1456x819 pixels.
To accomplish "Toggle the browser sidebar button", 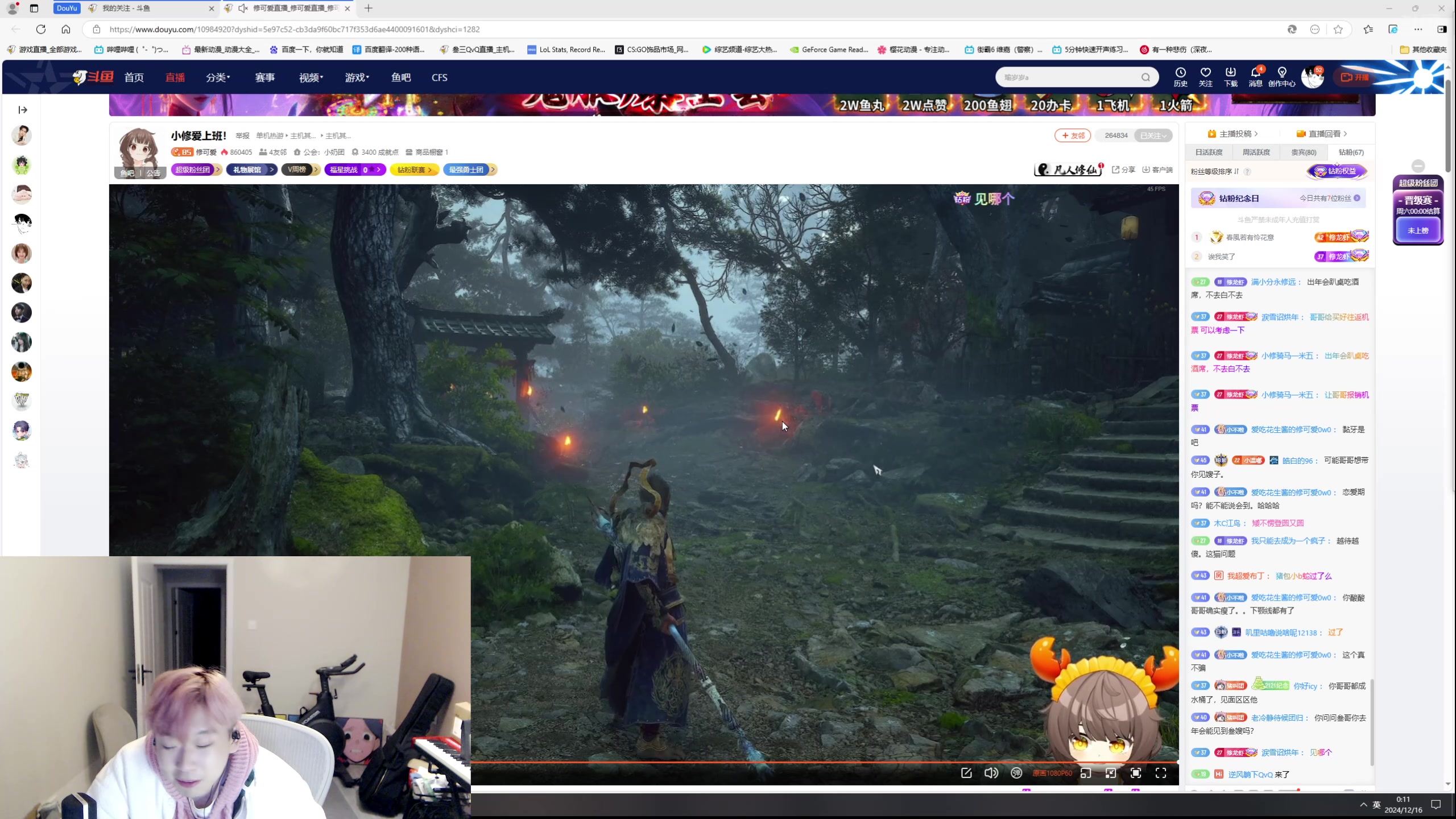I will (1442, 29).
